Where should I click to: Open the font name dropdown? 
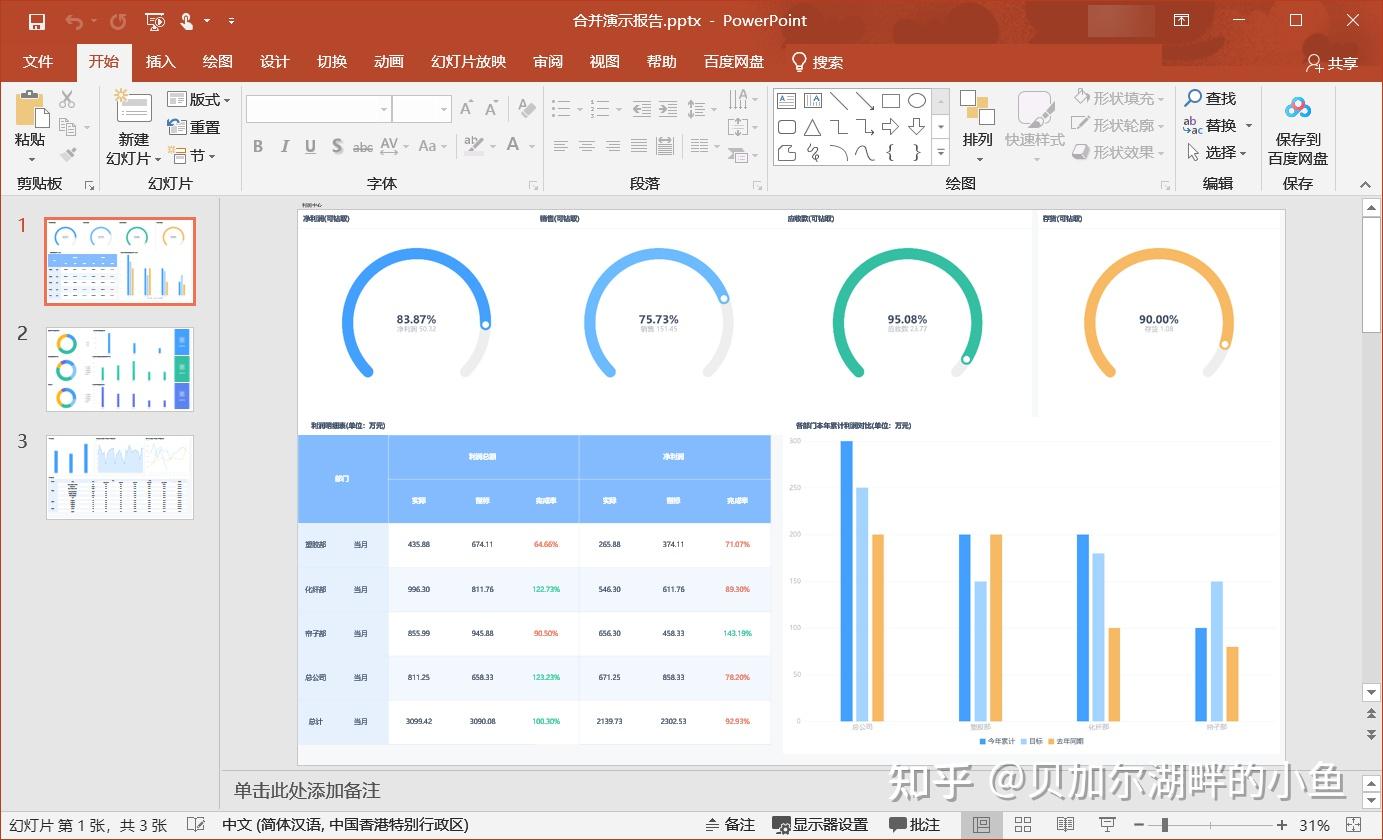click(x=384, y=108)
